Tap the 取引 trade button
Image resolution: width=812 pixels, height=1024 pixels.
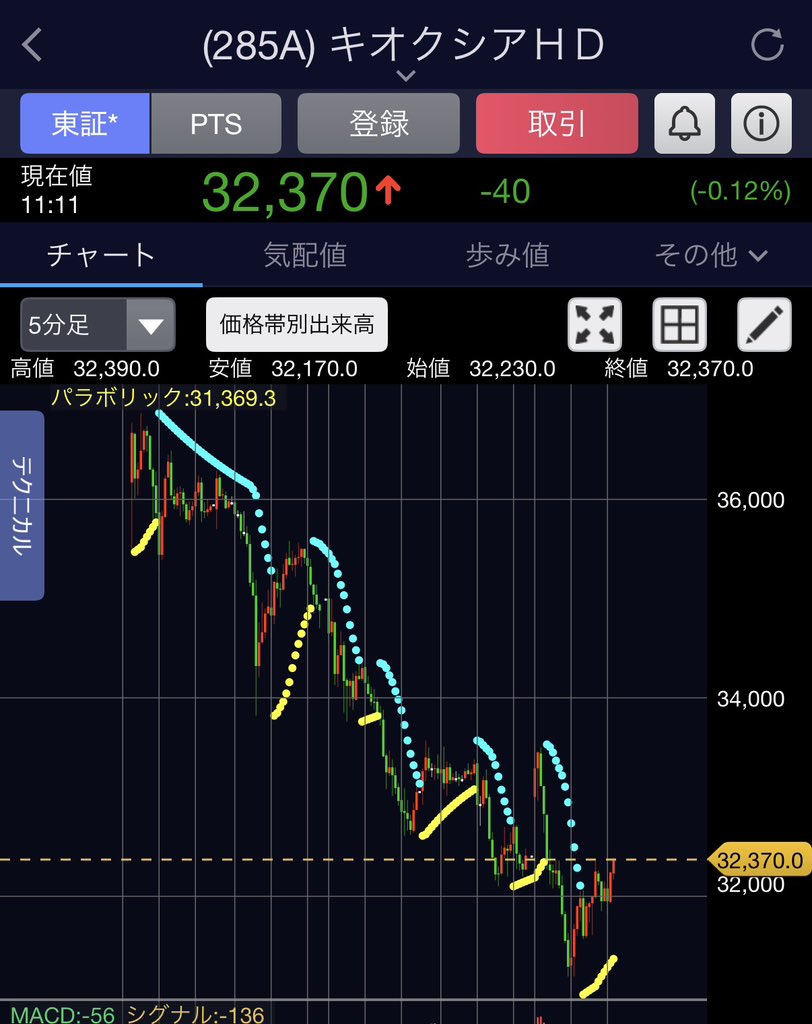[557, 123]
